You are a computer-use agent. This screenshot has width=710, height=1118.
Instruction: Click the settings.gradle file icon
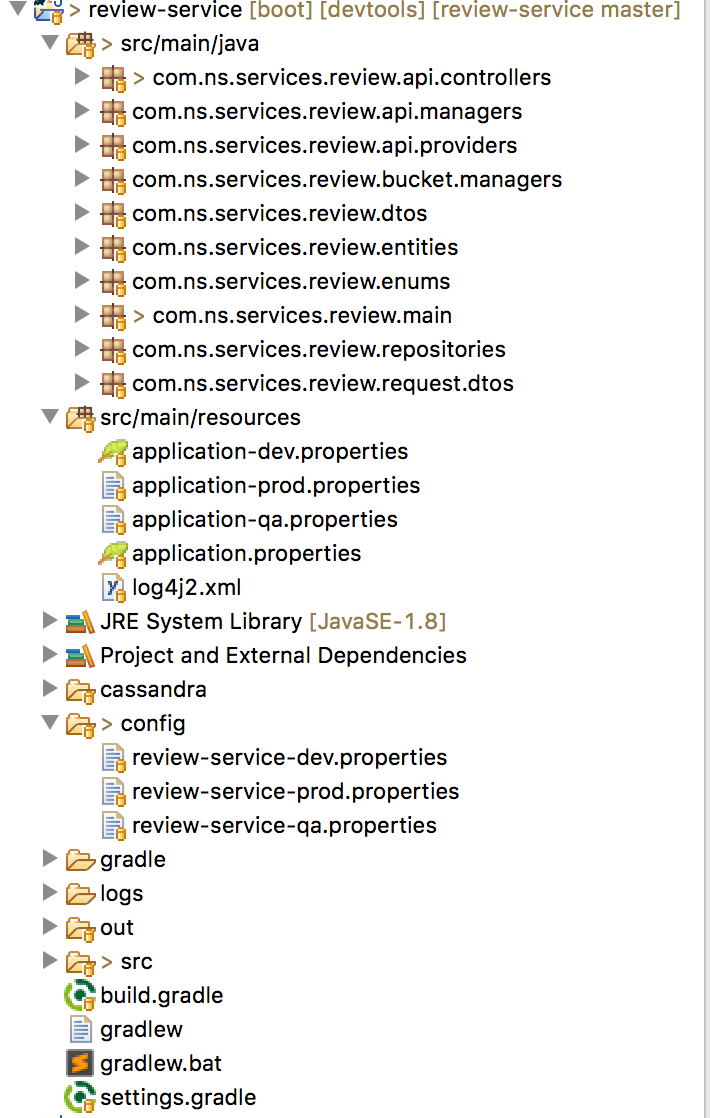80,1097
